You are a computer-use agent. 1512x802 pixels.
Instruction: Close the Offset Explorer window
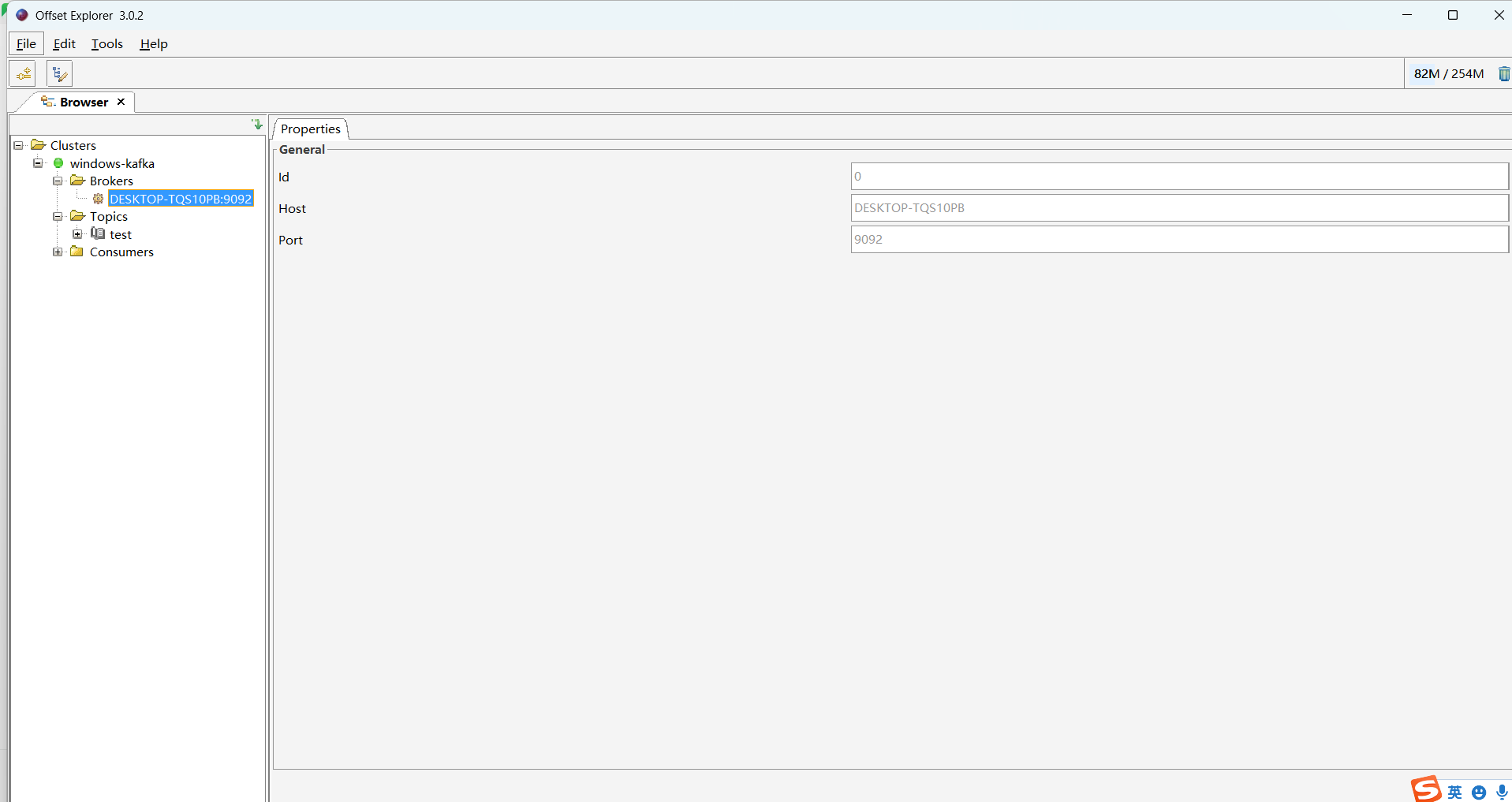(1499, 15)
